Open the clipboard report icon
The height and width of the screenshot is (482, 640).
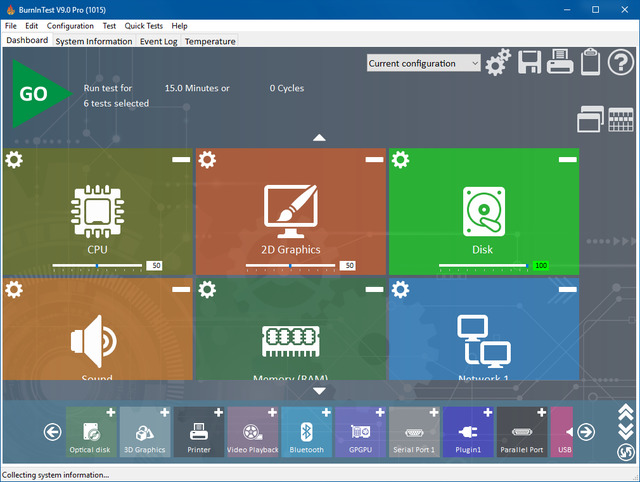[x=590, y=62]
